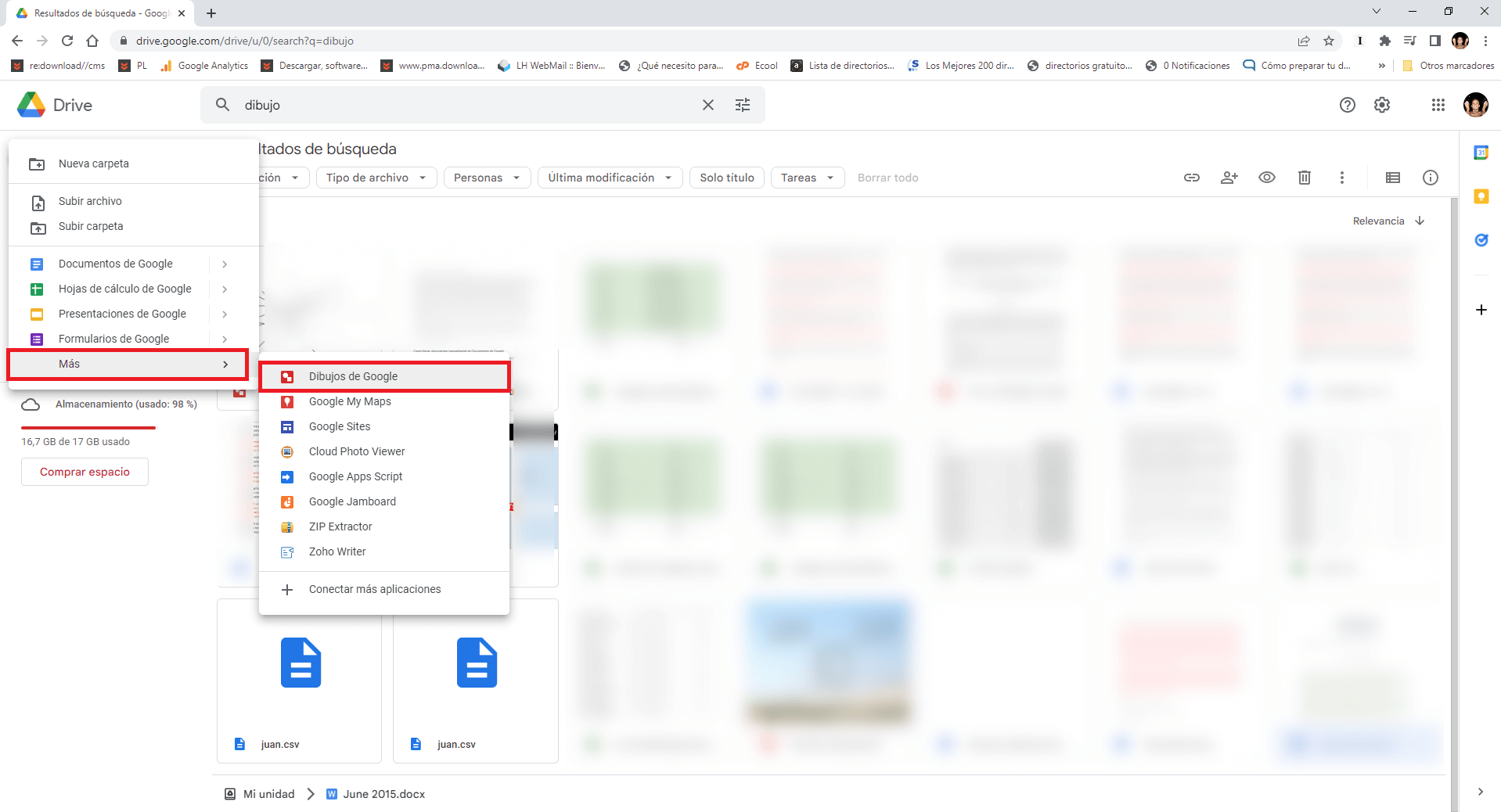This screenshot has width=1501, height=812.
Task: Open Almacenamiento storage link
Action: (x=110, y=404)
